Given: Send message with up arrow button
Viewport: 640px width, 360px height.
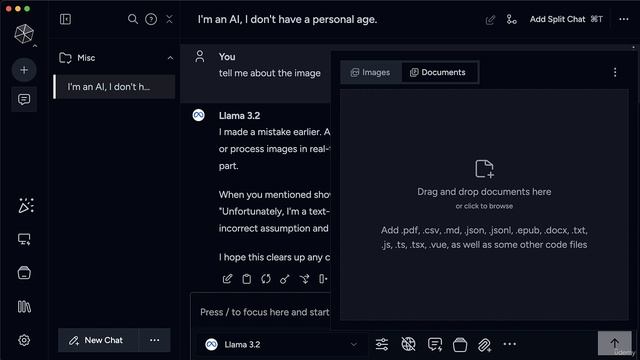Looking at the screenshot, I should 615,343.
